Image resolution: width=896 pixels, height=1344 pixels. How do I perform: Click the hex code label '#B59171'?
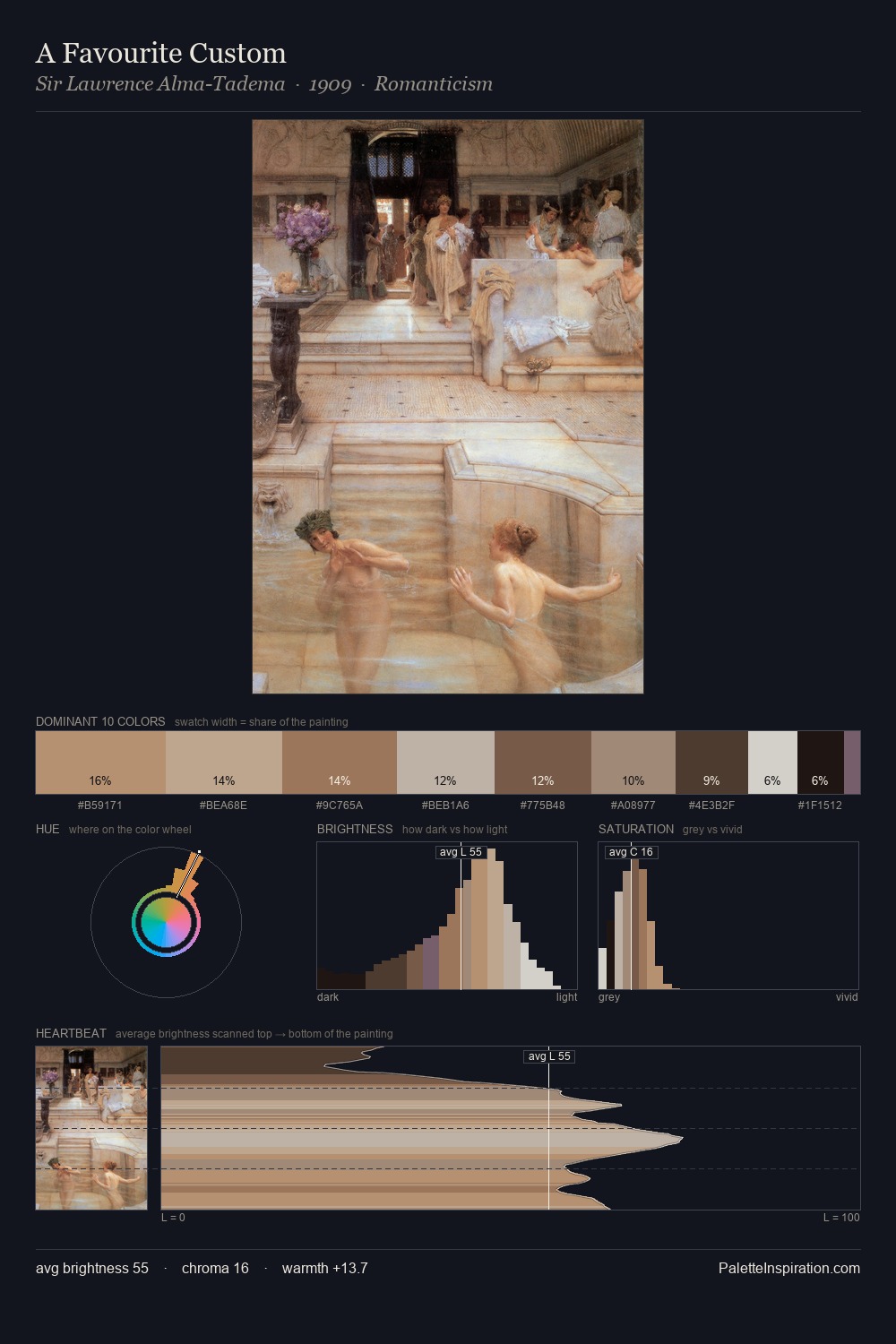click(x=100, y=806)
